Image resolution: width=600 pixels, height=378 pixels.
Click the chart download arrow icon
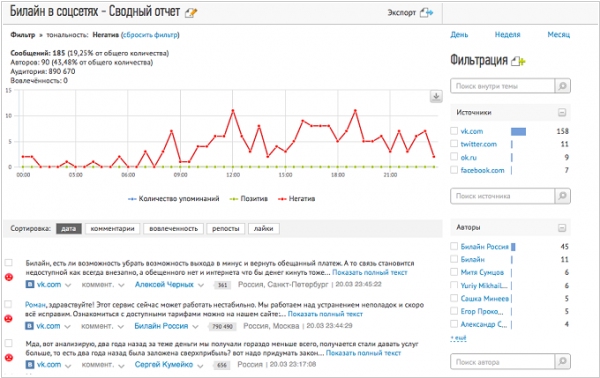click(436, 96)
